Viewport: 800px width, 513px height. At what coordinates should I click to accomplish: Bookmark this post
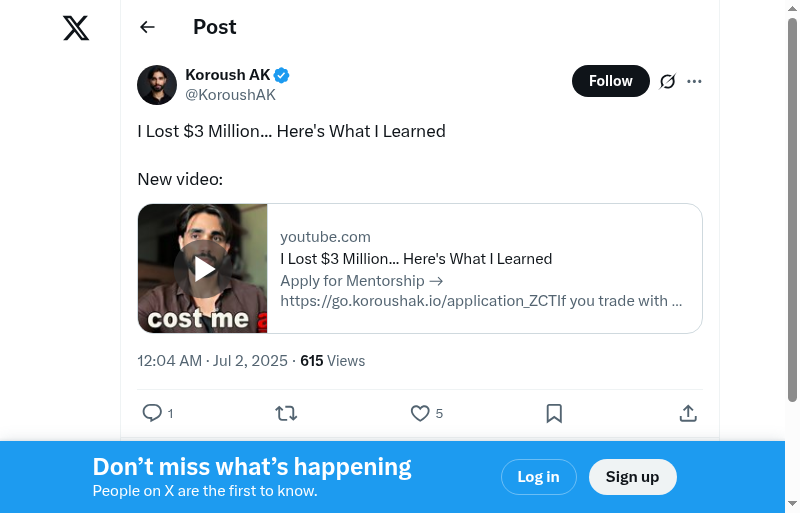pyautogui.click(x=554, y=413)
